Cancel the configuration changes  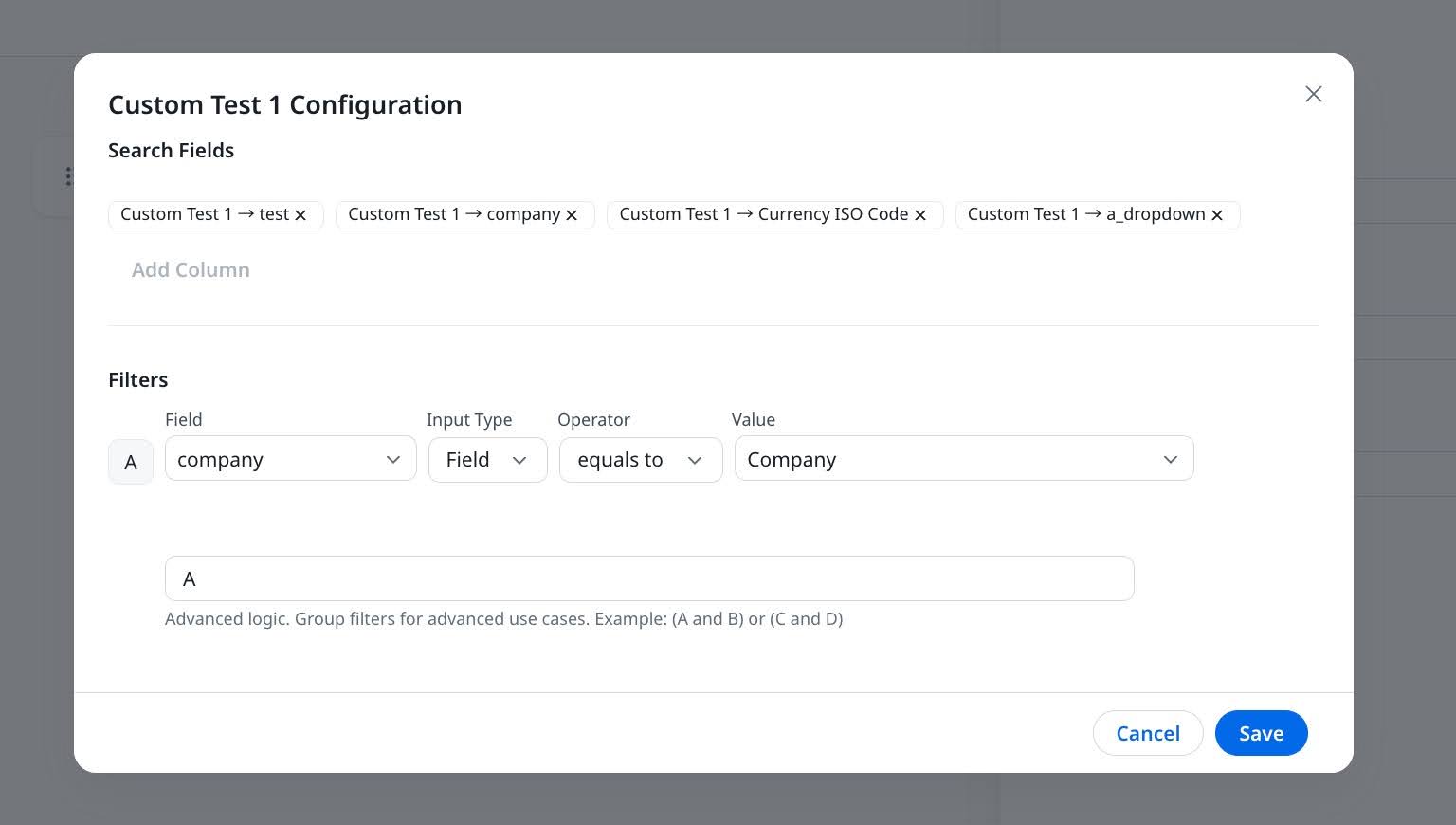1148,733
